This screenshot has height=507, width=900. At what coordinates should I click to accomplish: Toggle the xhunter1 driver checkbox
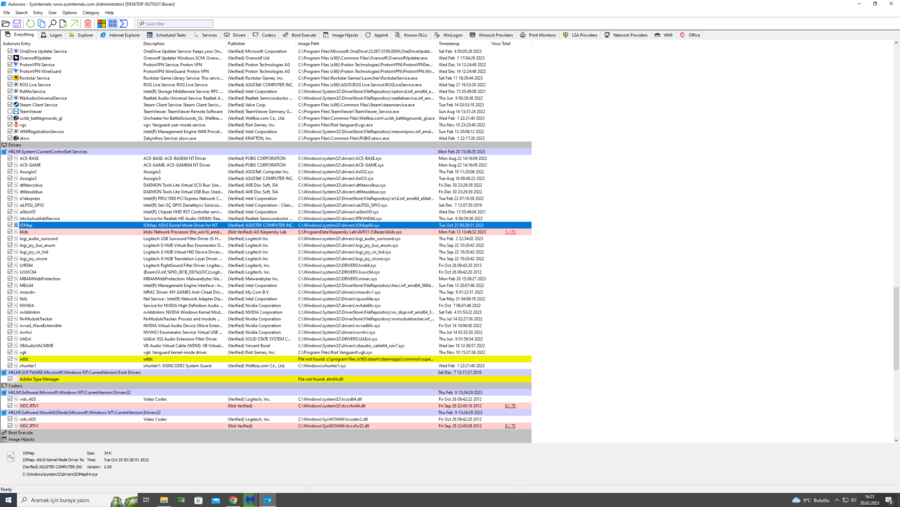pos(10,366)
